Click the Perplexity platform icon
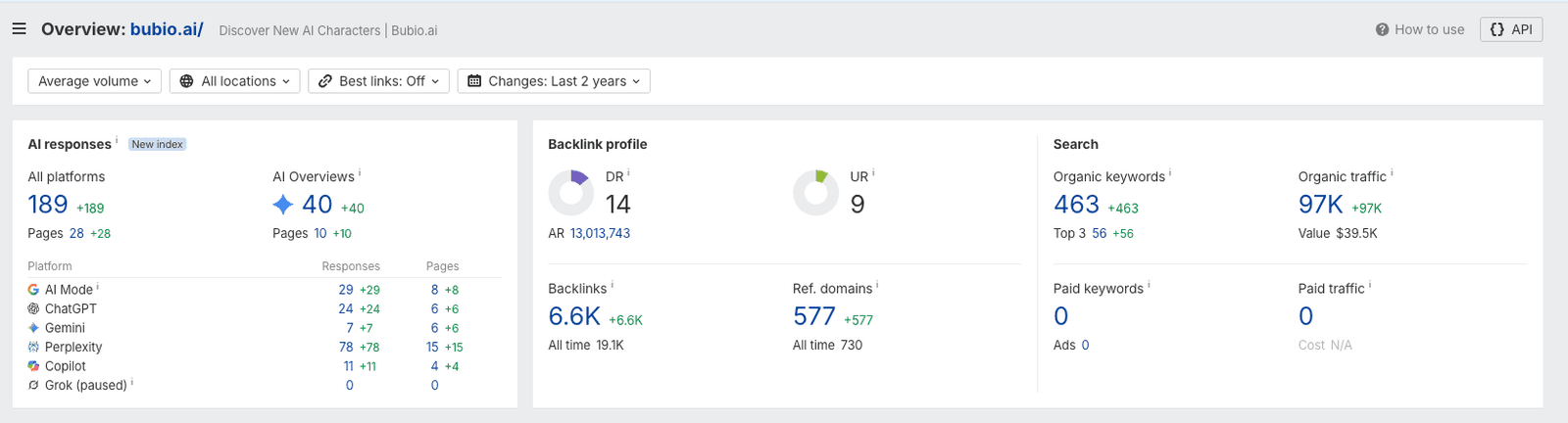Viewport: 1568px width, 423px height. (33, 347)
